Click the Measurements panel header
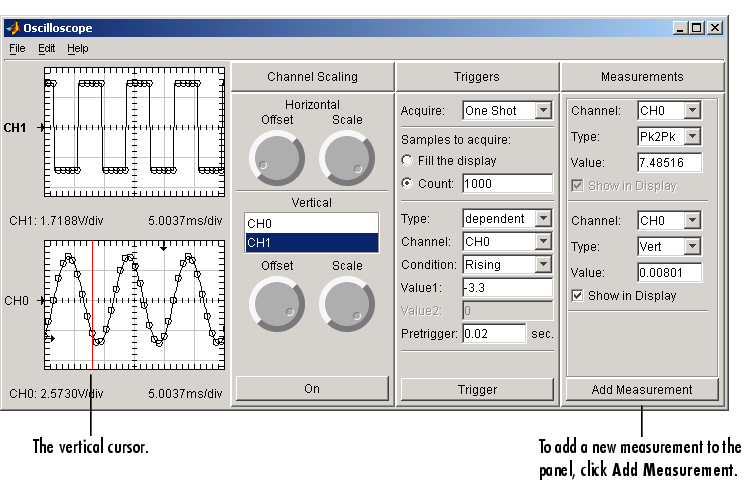 click(642, 77)
